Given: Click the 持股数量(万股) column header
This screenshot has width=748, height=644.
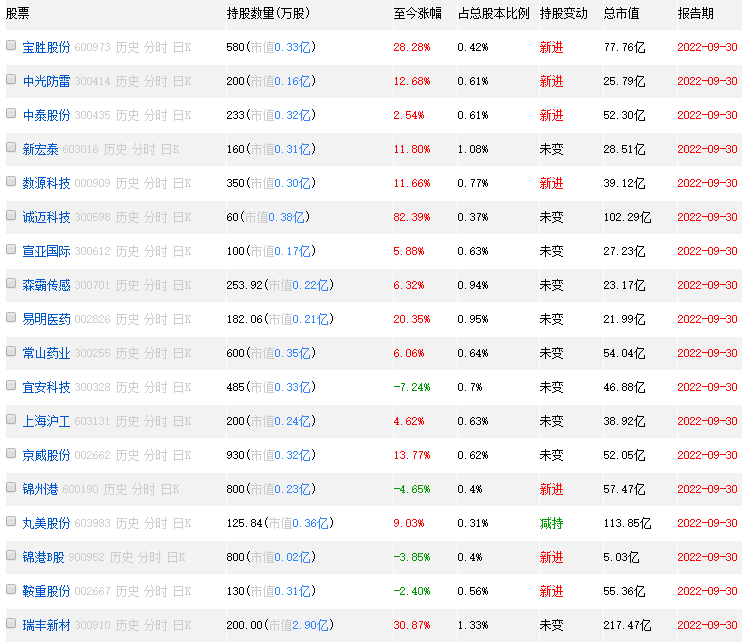Looking at the screenshot, I should 268,13.
